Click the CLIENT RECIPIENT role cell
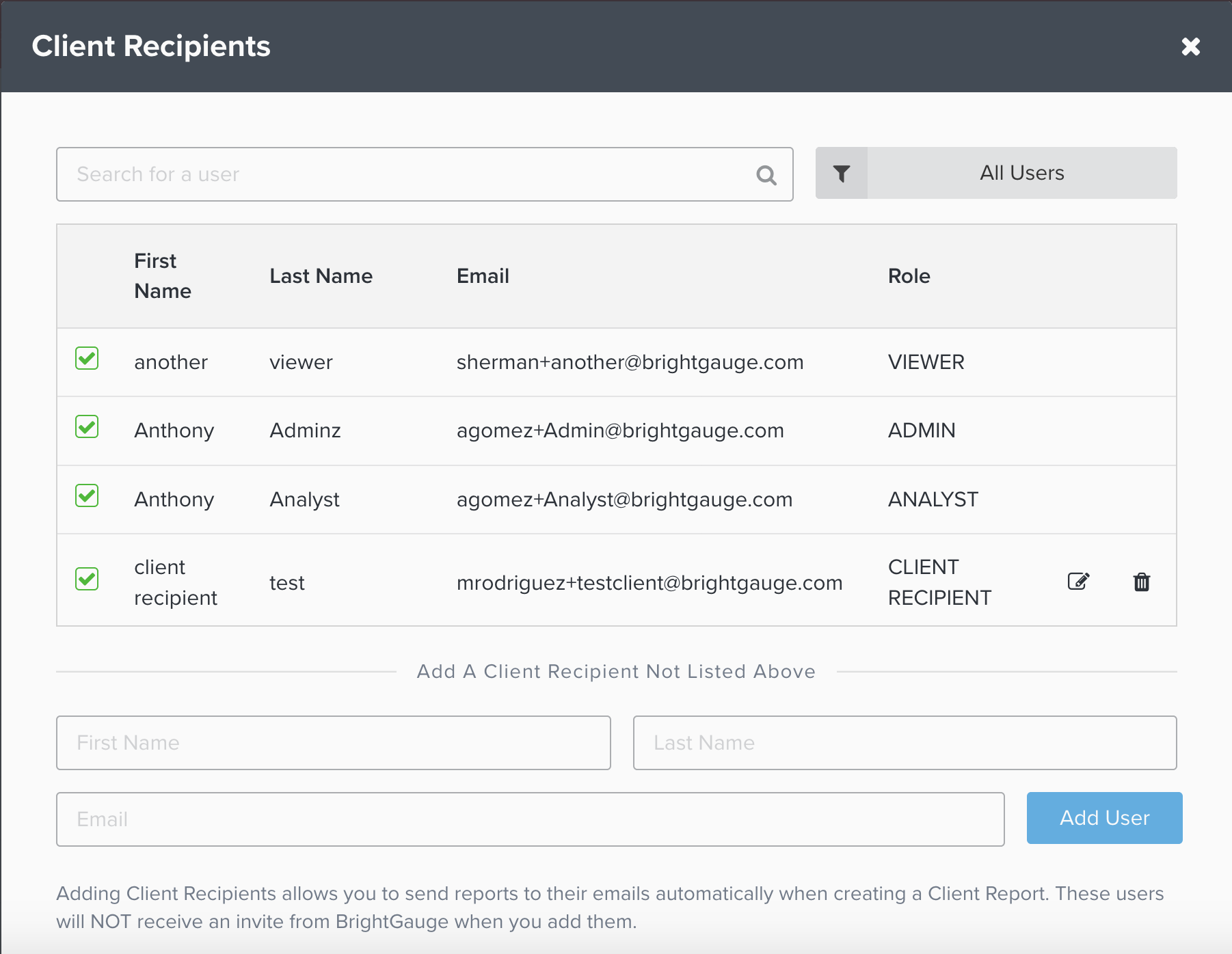Image resolution: width=1232 pixels, height=954 pixels. [939, 582]
